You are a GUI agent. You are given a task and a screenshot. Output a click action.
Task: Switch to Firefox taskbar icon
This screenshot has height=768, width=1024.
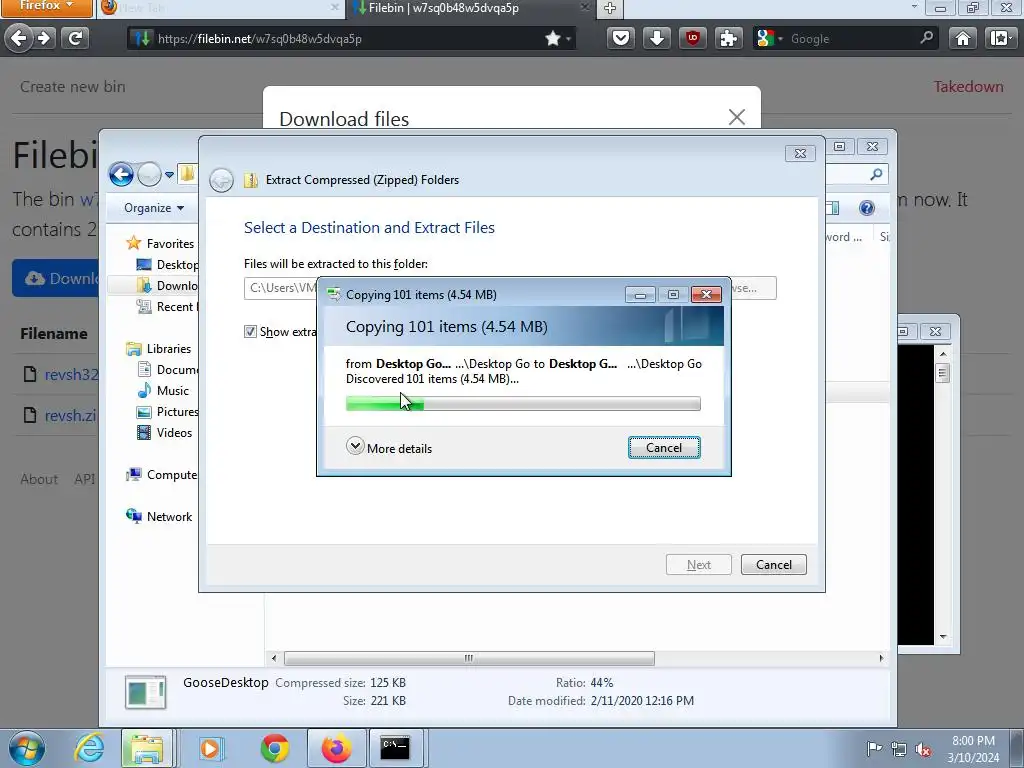337,748
